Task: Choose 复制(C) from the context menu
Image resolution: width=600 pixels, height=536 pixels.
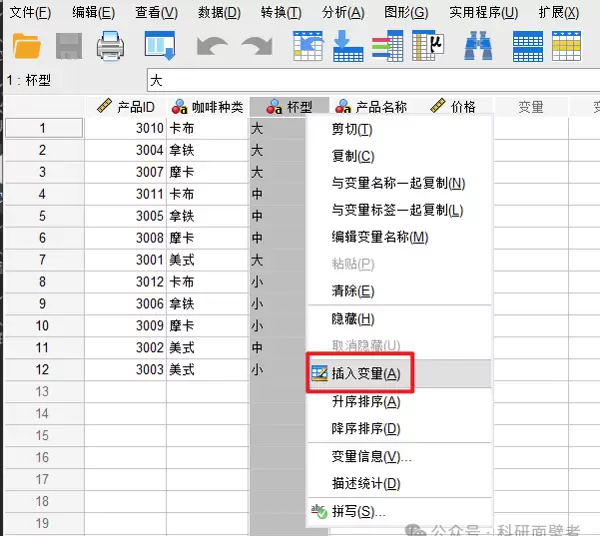Action: [352, 156]
